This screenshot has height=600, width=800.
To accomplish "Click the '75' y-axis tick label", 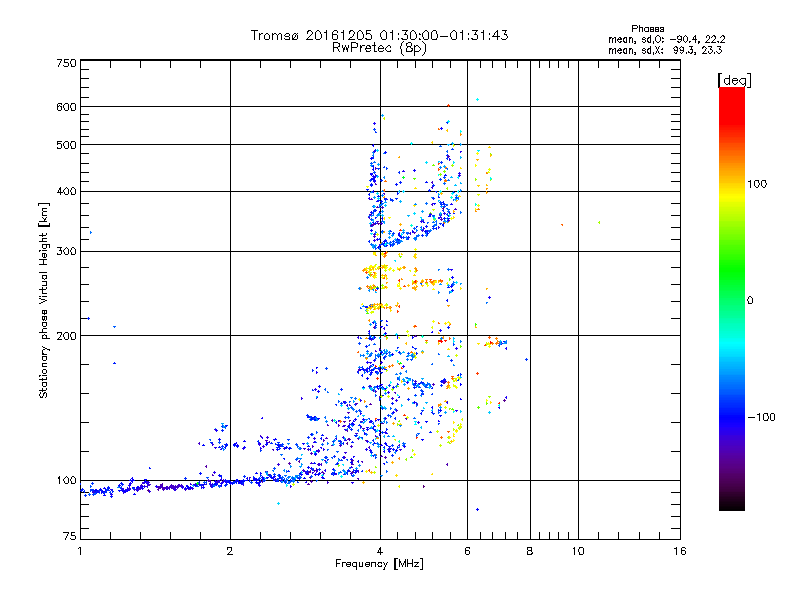I will click(x=70, y=536).
